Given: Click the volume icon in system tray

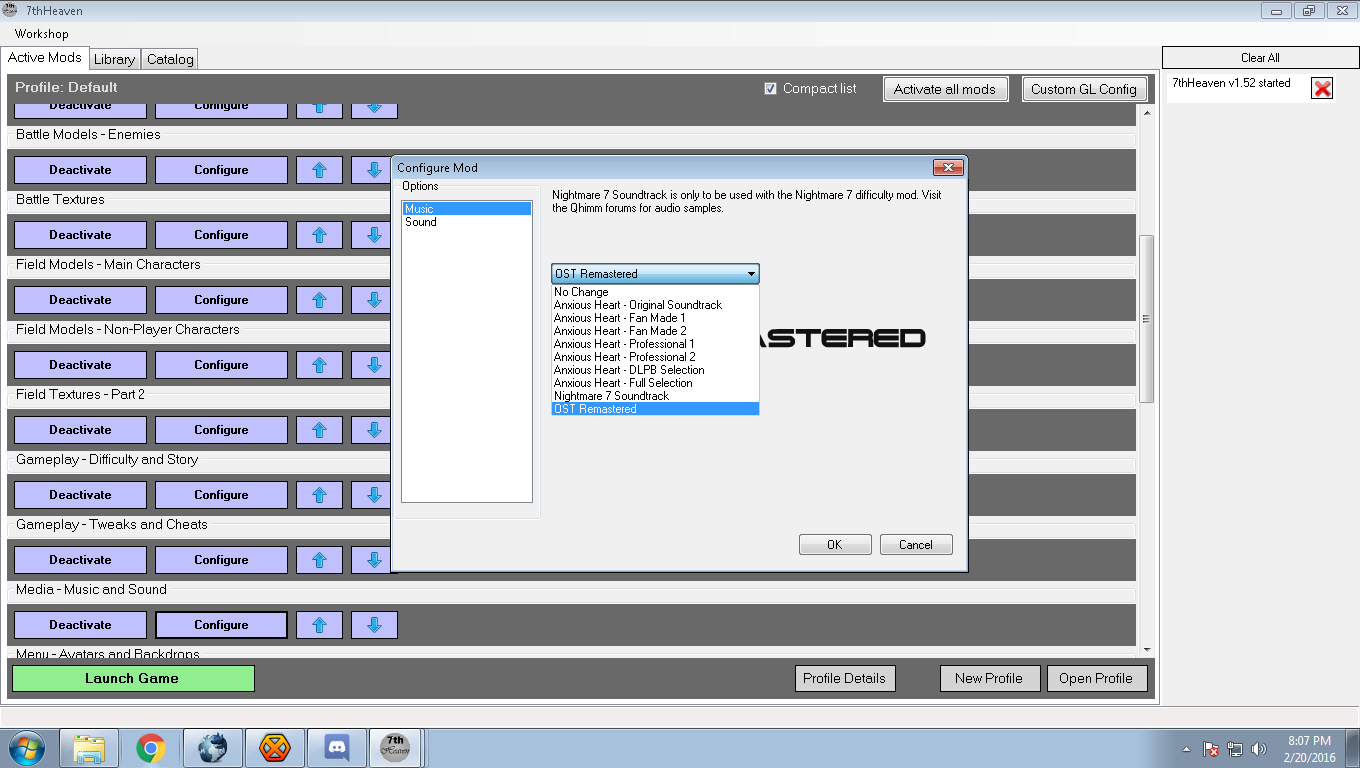Looking at the screenshot, I should 1259,749.
